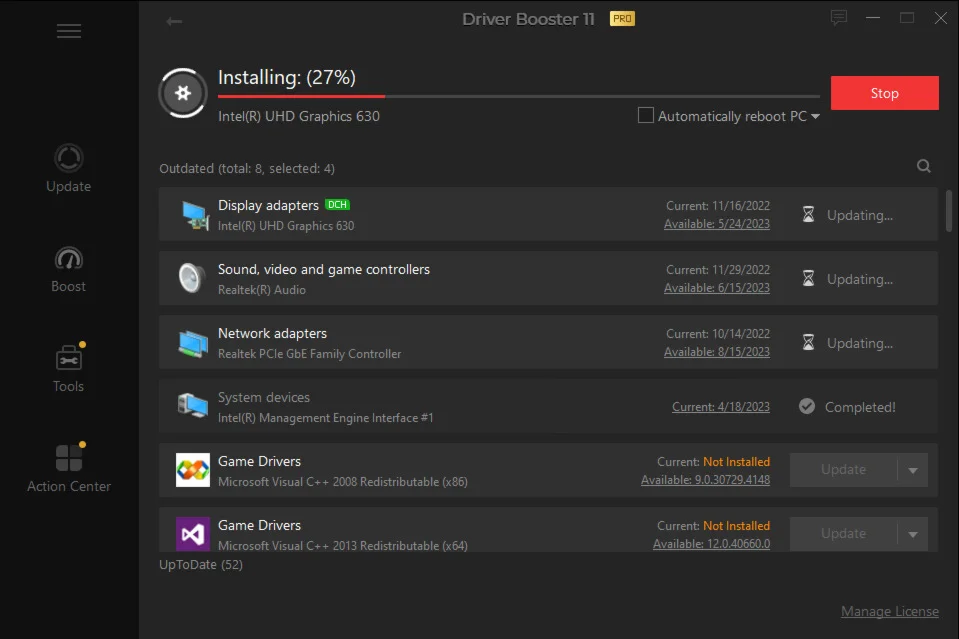Click the Realtek Audio speaker icon
959x639 pixels.
[x=192, y=278]
